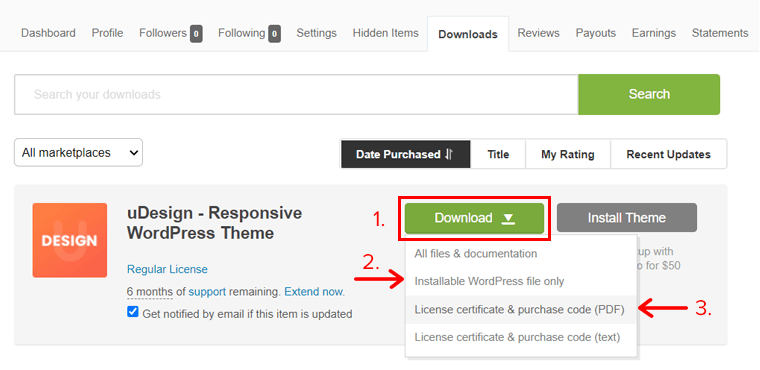Click the green Download dropdown button
Image resolution: width=760 pixels, height=370 pixels.
pos(475,218)
